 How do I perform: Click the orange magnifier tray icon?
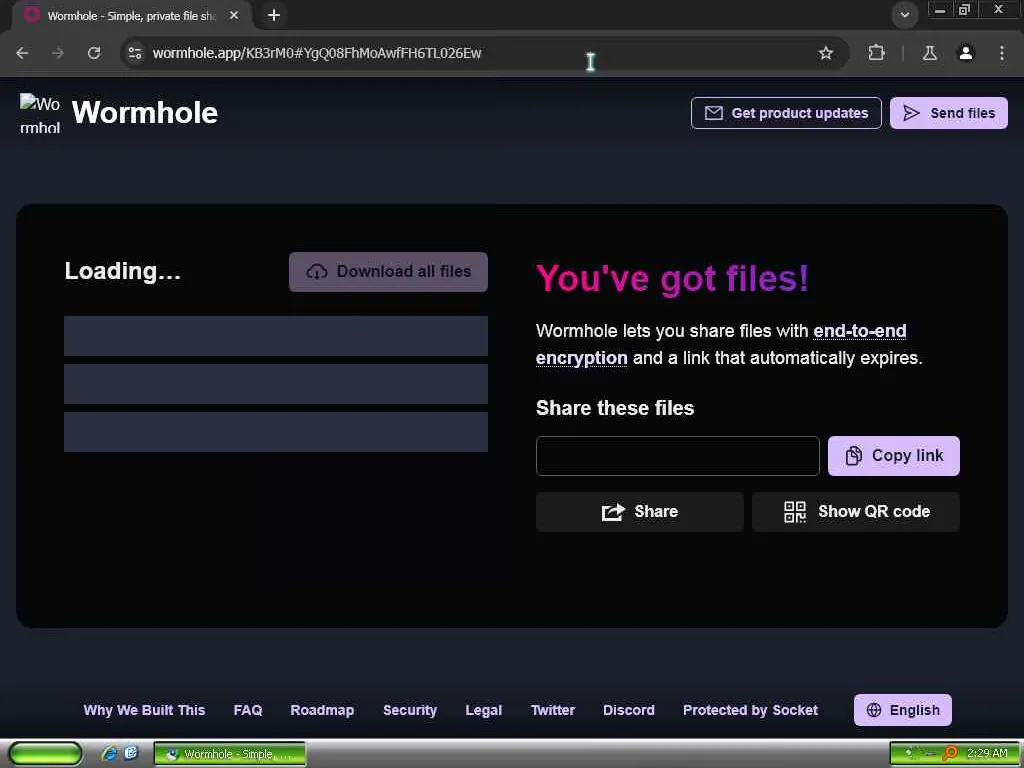[x=950, y=754]
